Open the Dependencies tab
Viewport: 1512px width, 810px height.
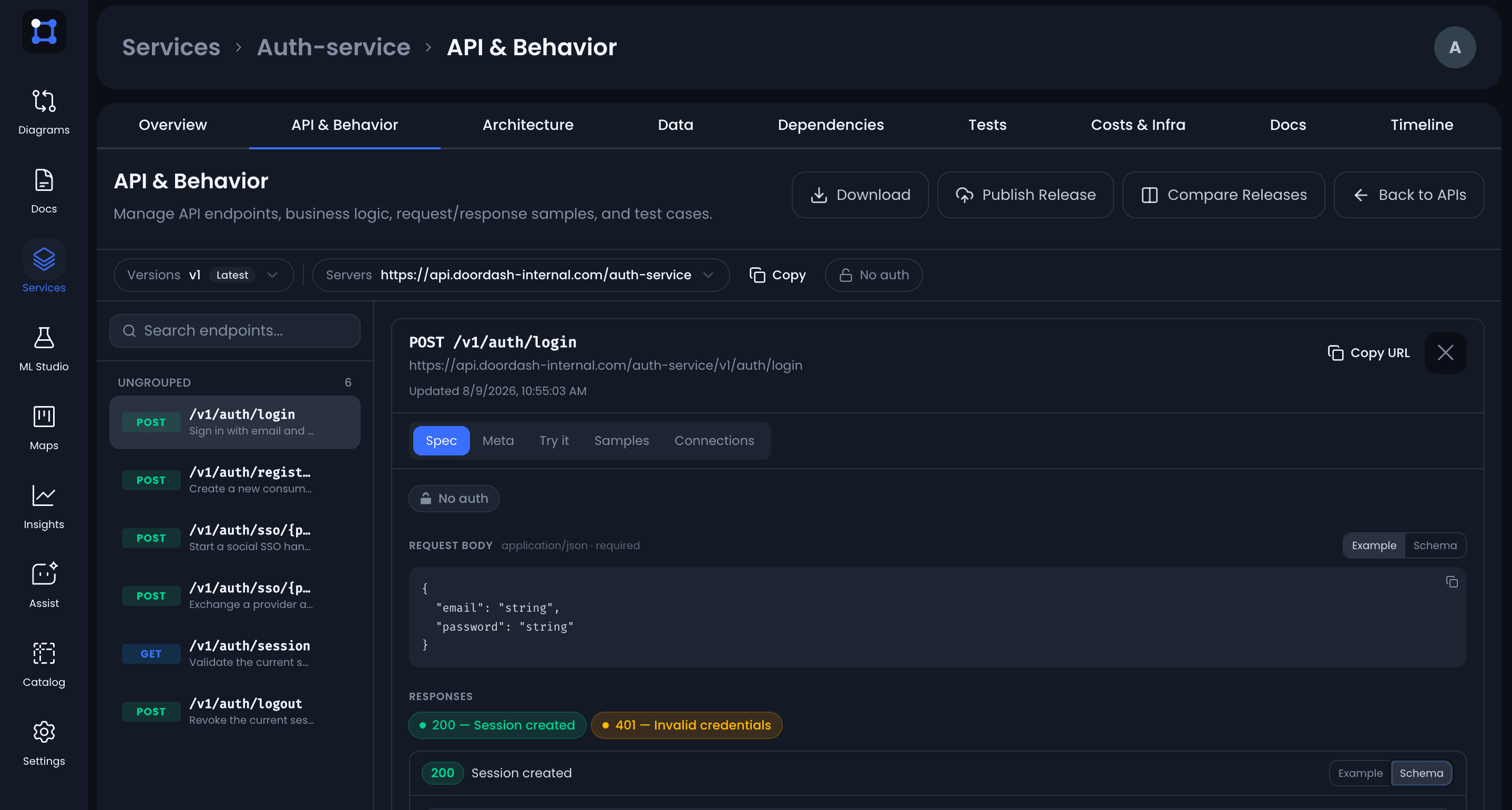[x=831, y=125]
